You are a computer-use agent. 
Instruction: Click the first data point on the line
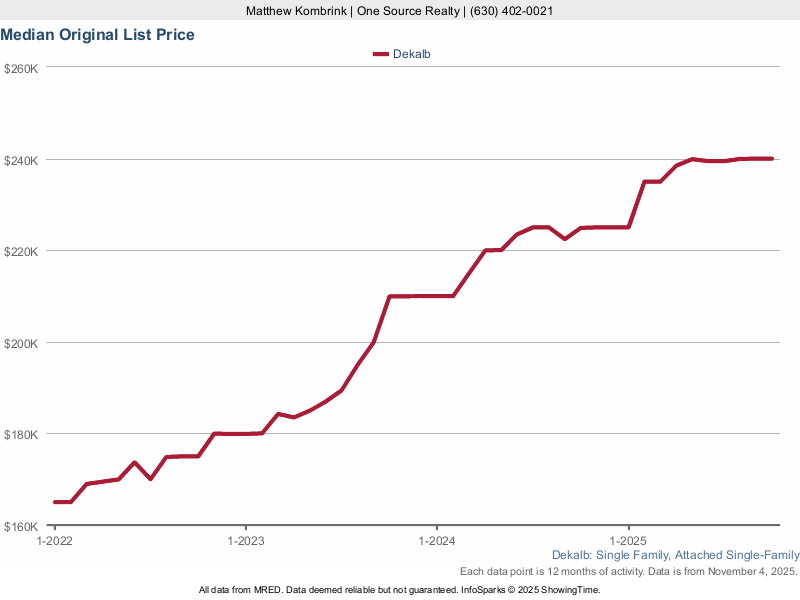(54, 502)
